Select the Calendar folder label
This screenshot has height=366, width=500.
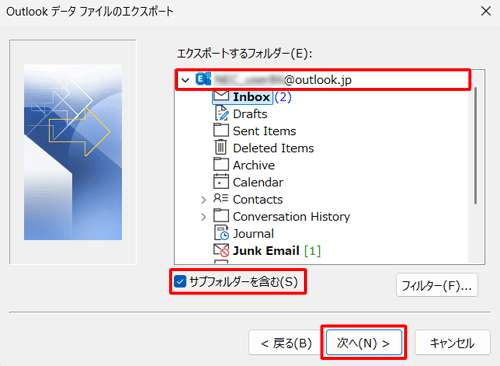[x=258, y=182]
